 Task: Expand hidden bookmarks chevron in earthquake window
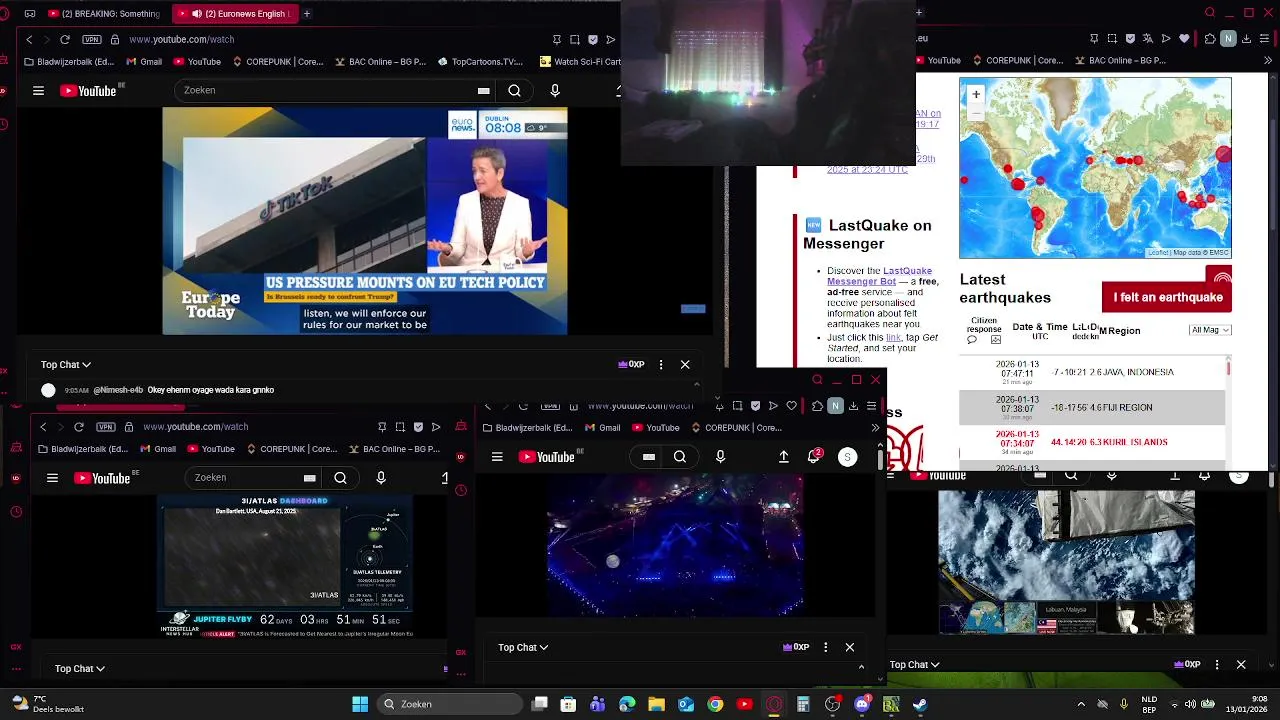1267,61
